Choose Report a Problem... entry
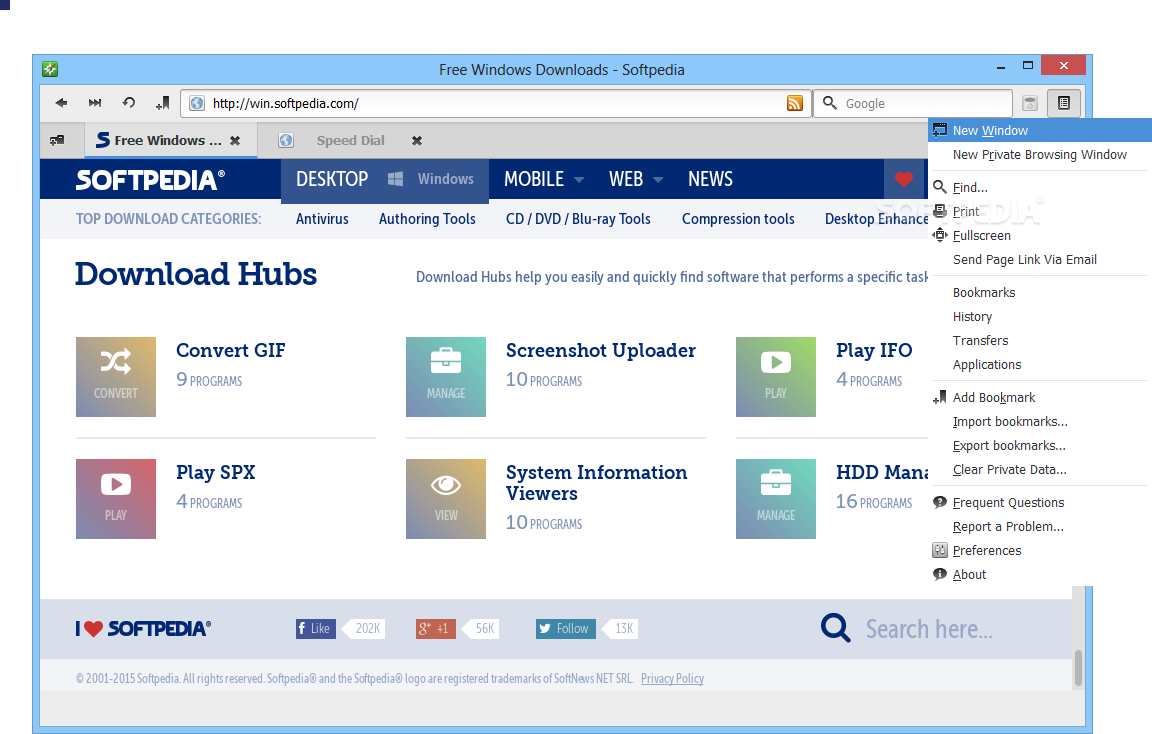The width and height of the screenshot is (1152, 734). (x=1040, y=527)
